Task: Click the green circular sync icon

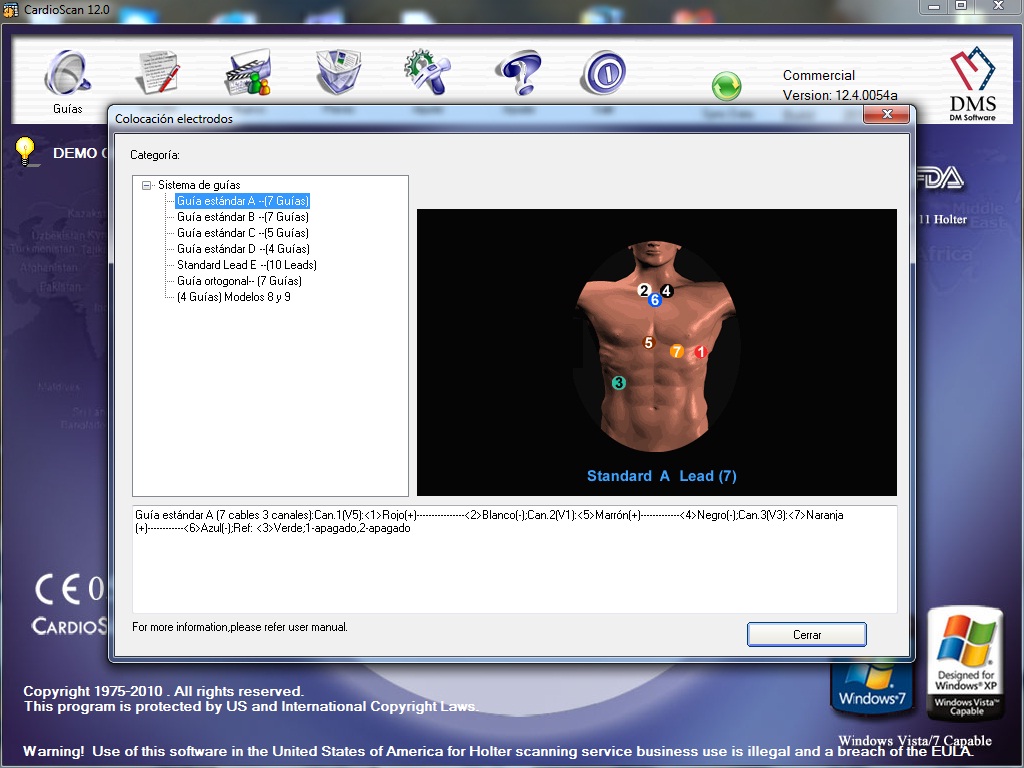Action: [726, 86]
